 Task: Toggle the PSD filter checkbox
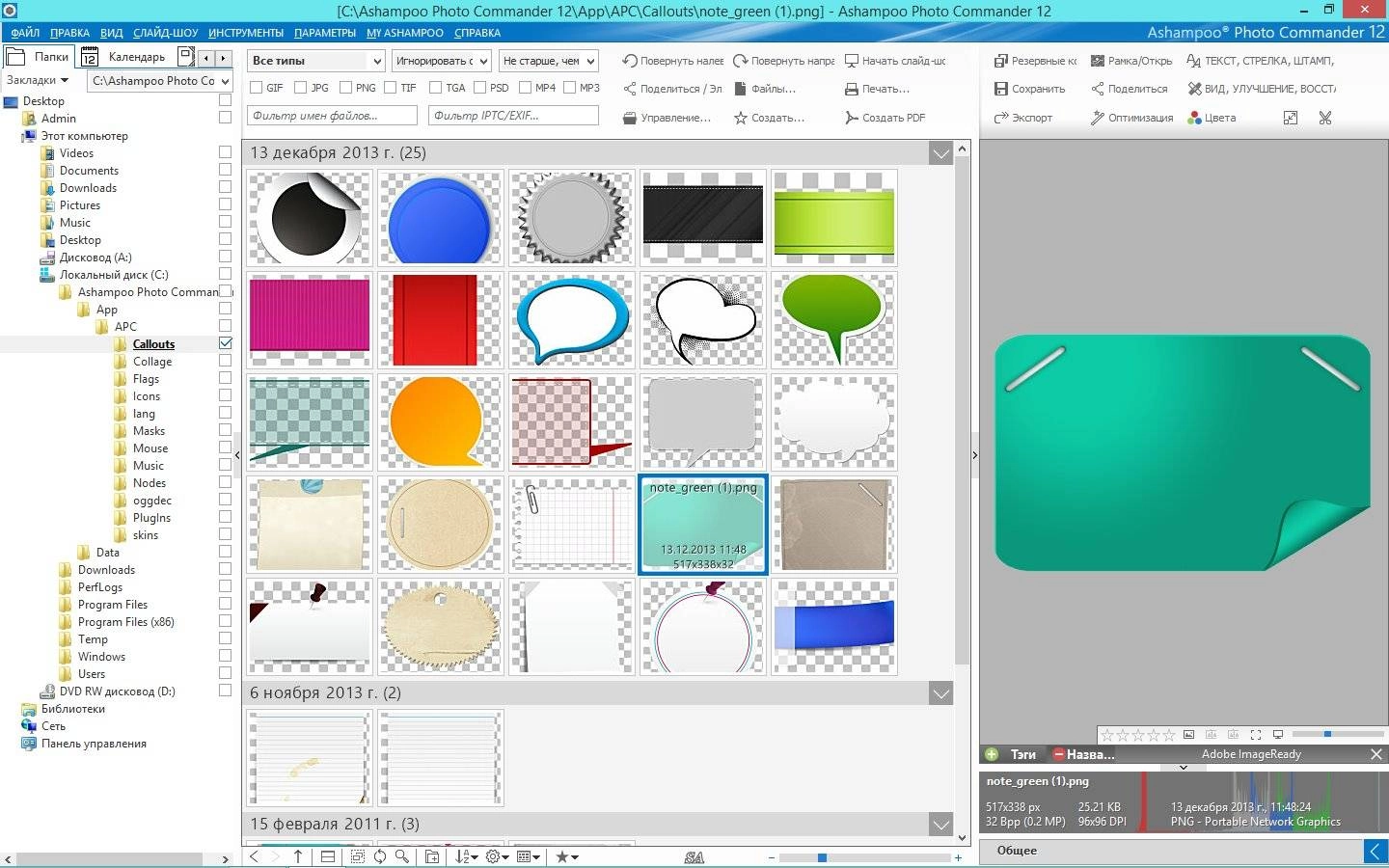(x=480, y=88)
